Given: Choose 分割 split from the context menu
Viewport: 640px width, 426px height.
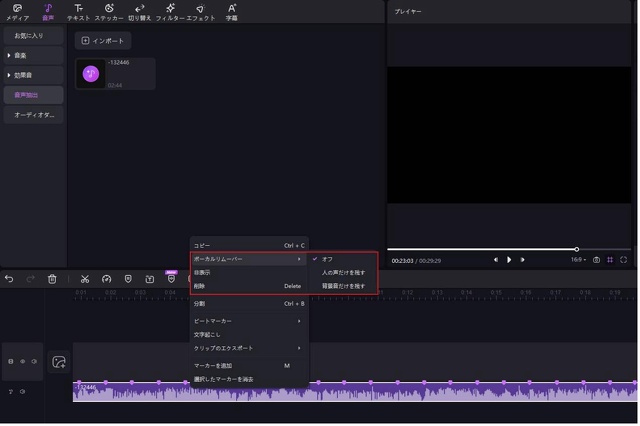Looking at the screenshot, I should coord(249,304).
